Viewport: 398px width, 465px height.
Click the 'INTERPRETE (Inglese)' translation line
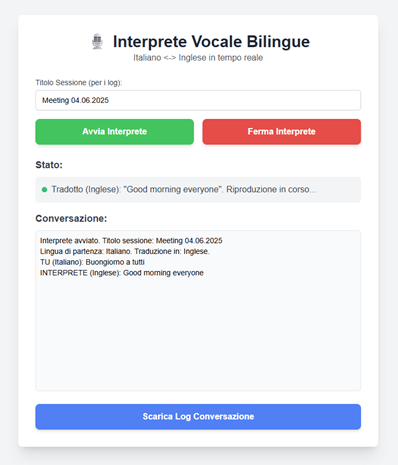122,273
